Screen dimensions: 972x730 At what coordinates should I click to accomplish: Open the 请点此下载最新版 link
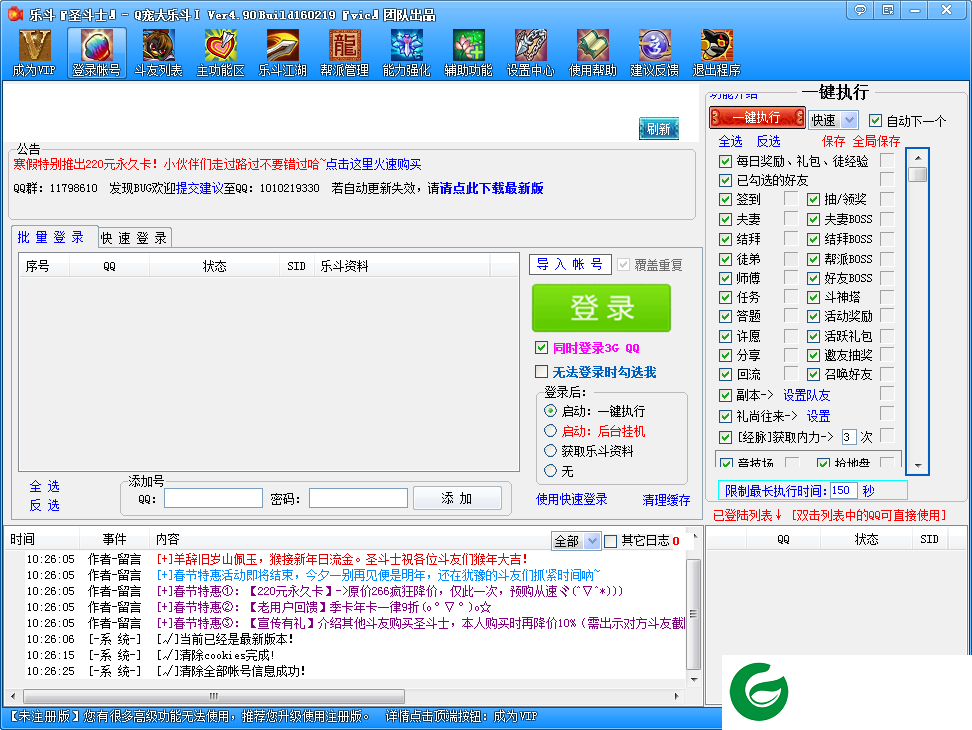(x=491, y=188)
